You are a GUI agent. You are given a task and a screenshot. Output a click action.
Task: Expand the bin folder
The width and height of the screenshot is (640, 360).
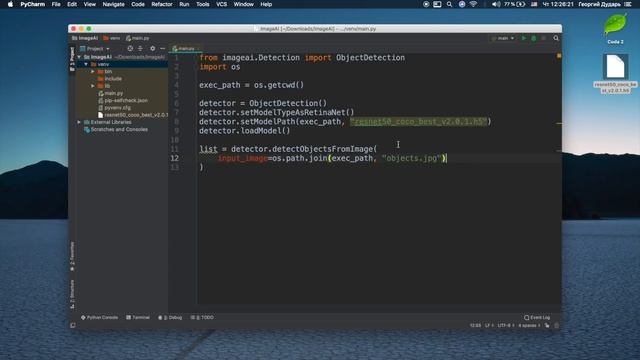click(x=93, y=71)
